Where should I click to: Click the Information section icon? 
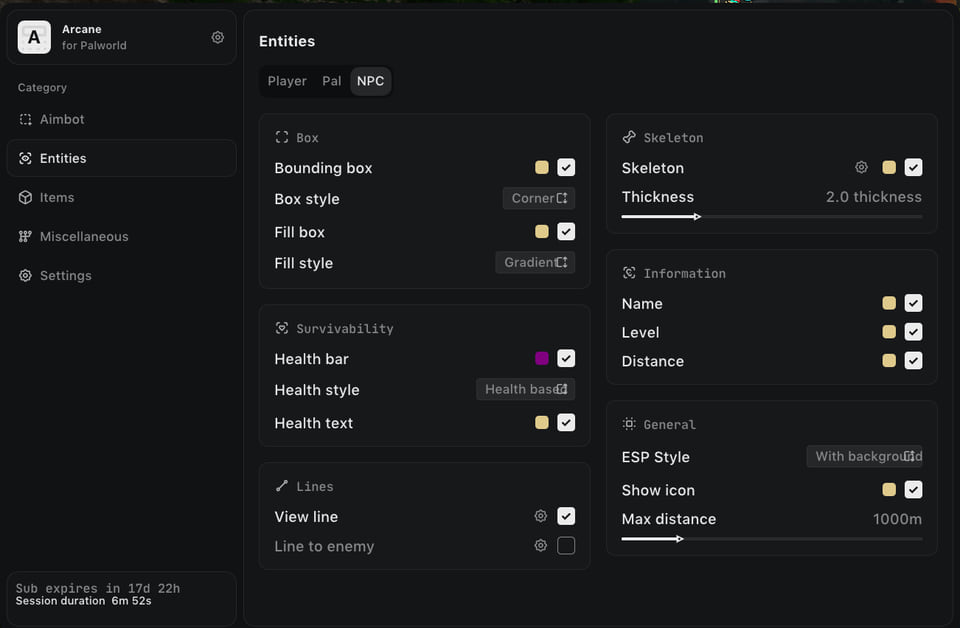629,273
